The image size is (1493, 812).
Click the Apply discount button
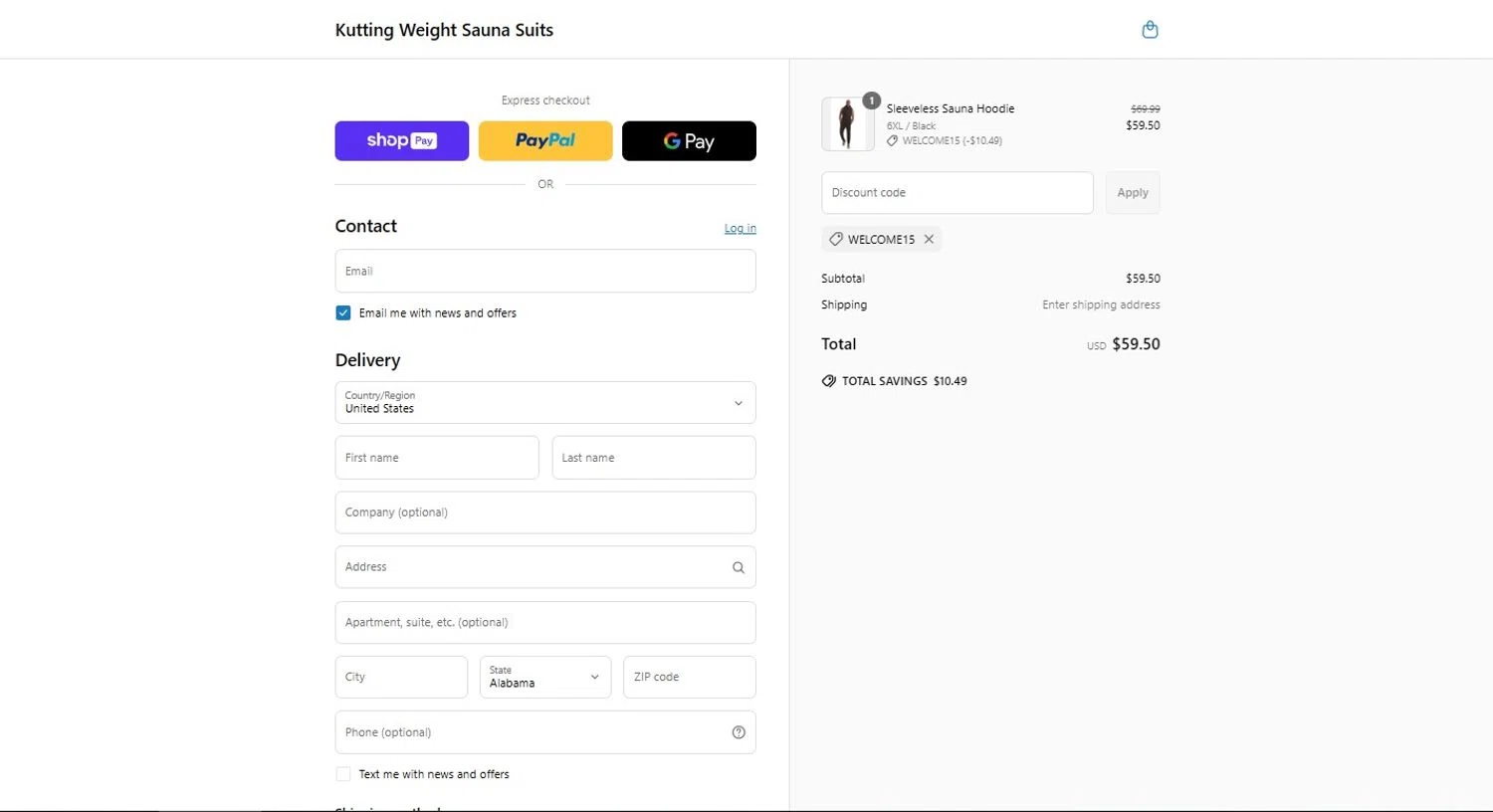point(1133,193)
